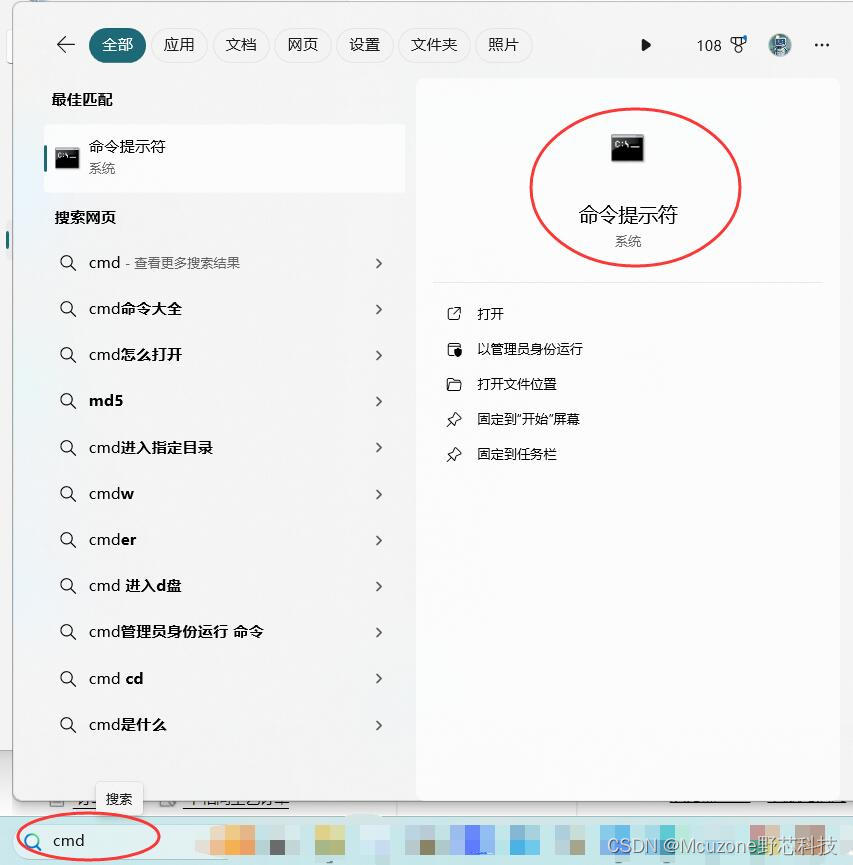The height and width of the screenshot is (865, 853).
Task: Open the user profile avatar
Action: point(780,45)
